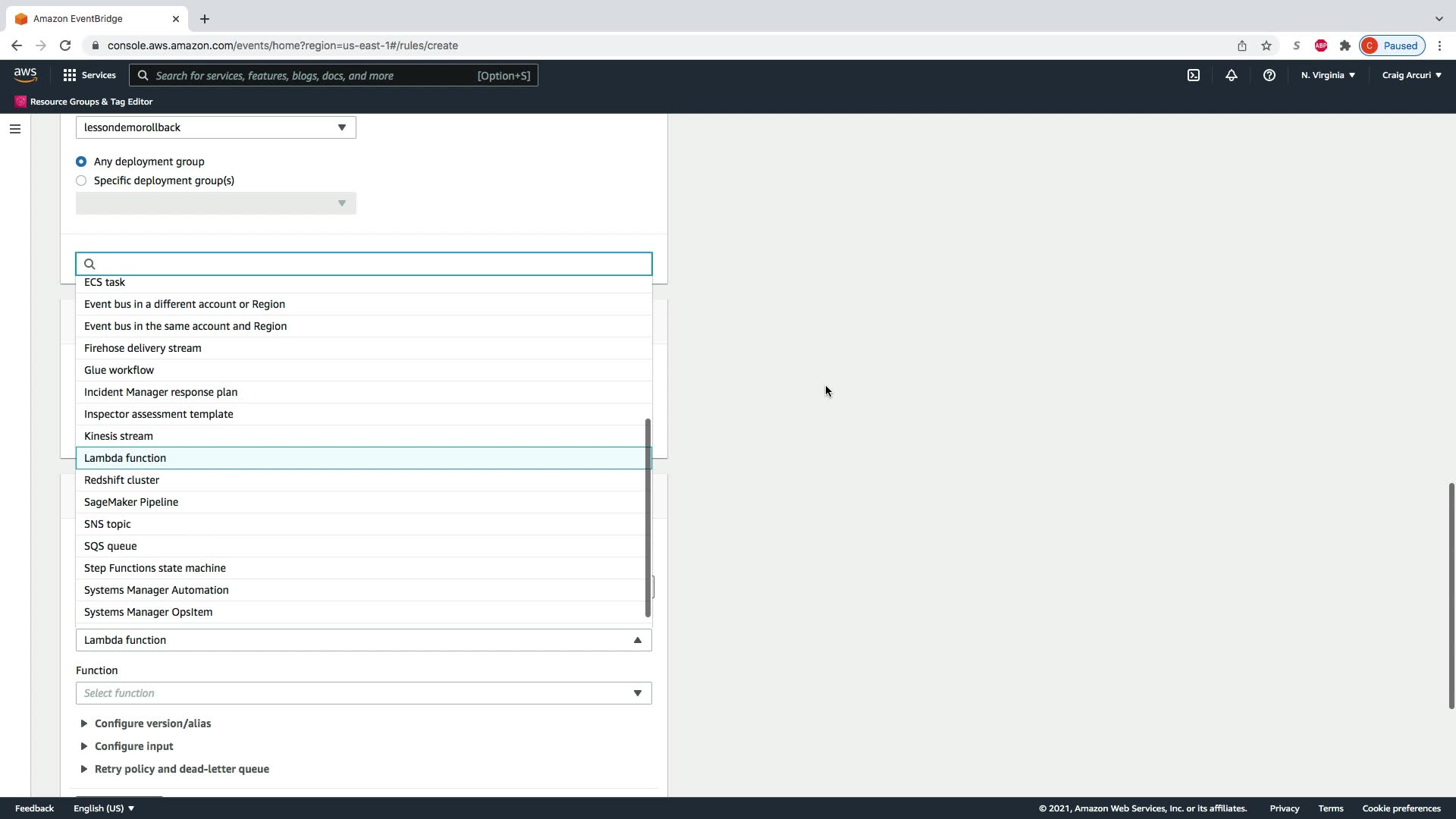This screenshot has height=819, width=1456.
Task: Select Specific deployment group(s) option
Action: pyautogui.click(x=81, y=180)
